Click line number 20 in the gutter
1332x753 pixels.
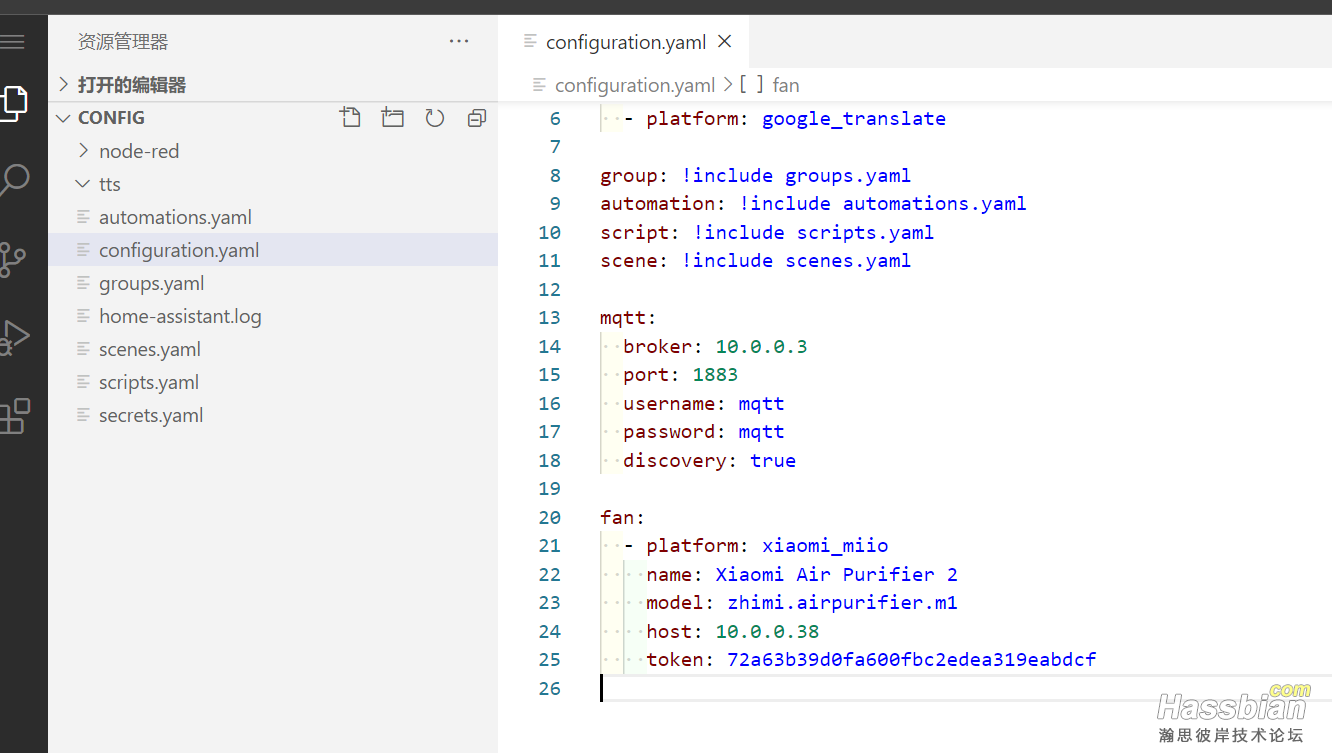click(549, 518)
